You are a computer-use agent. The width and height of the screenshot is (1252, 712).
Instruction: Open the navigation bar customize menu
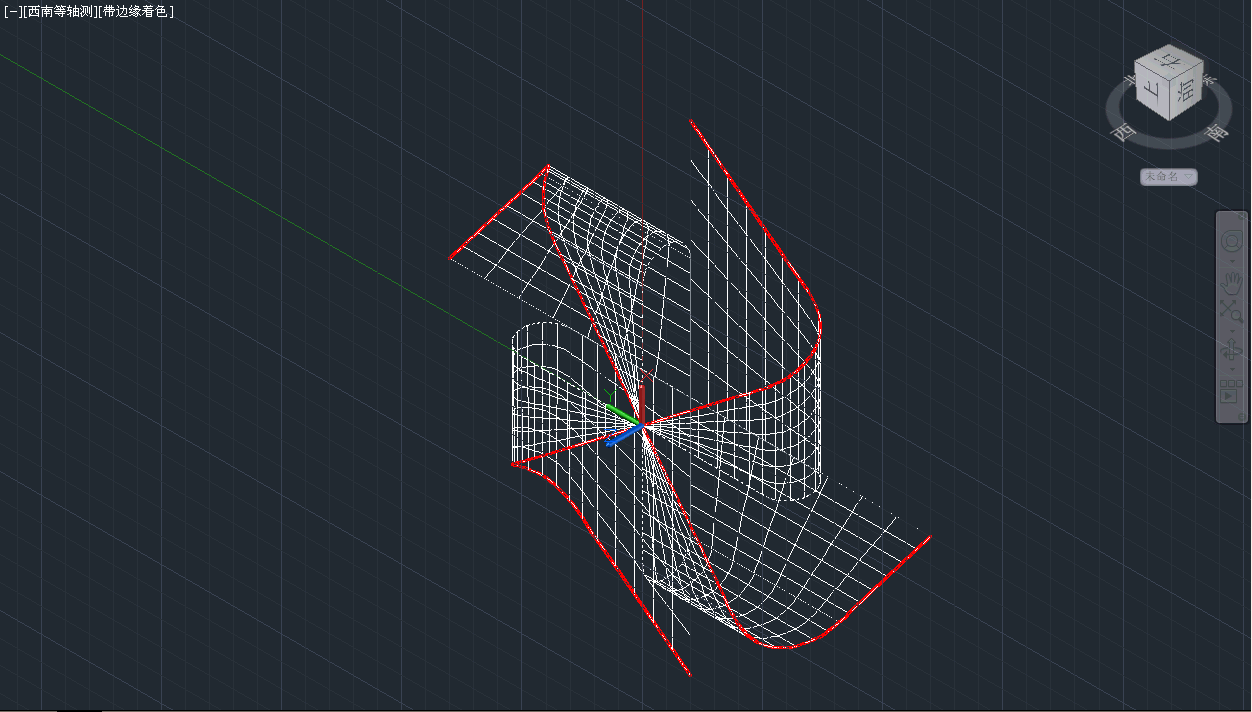coord(1241,416)
